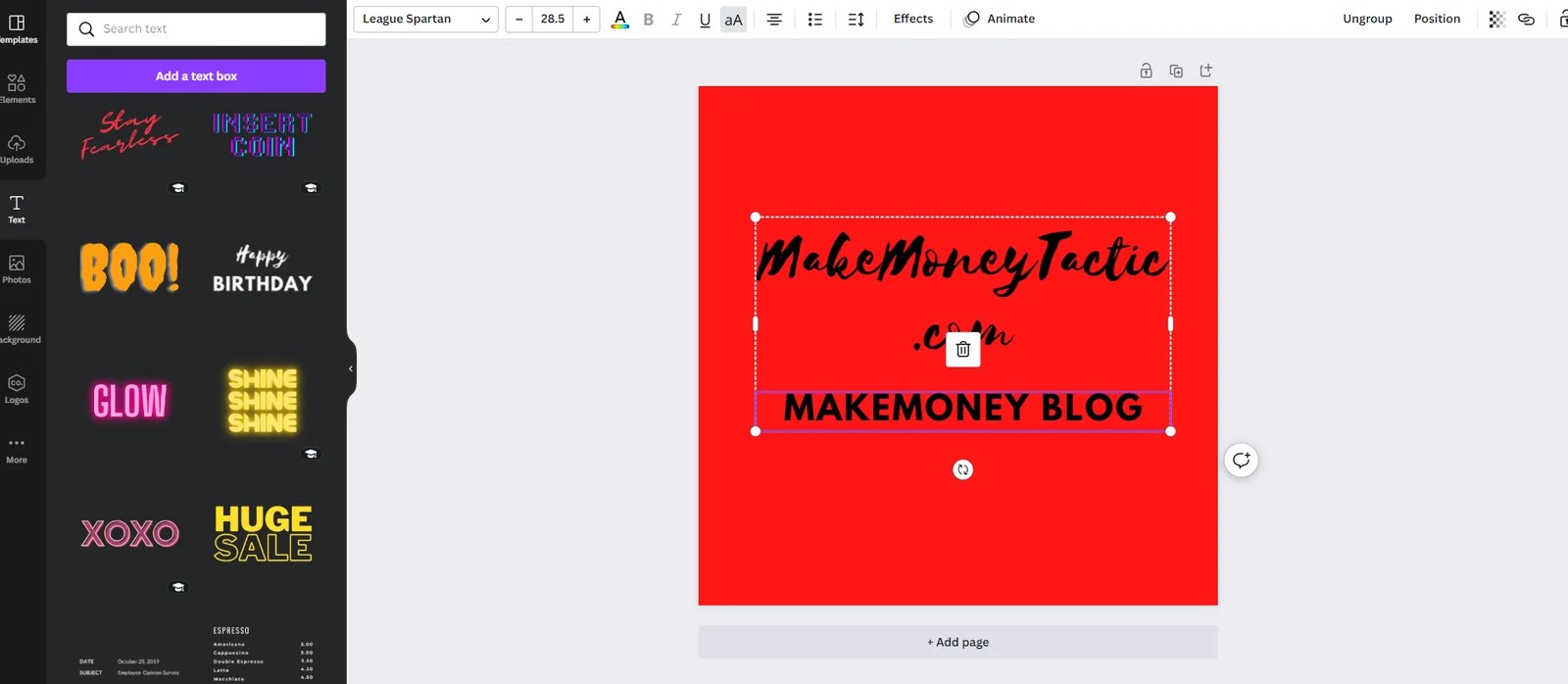
Task: Choose the INSERT COIN text style
Action: 263,135
